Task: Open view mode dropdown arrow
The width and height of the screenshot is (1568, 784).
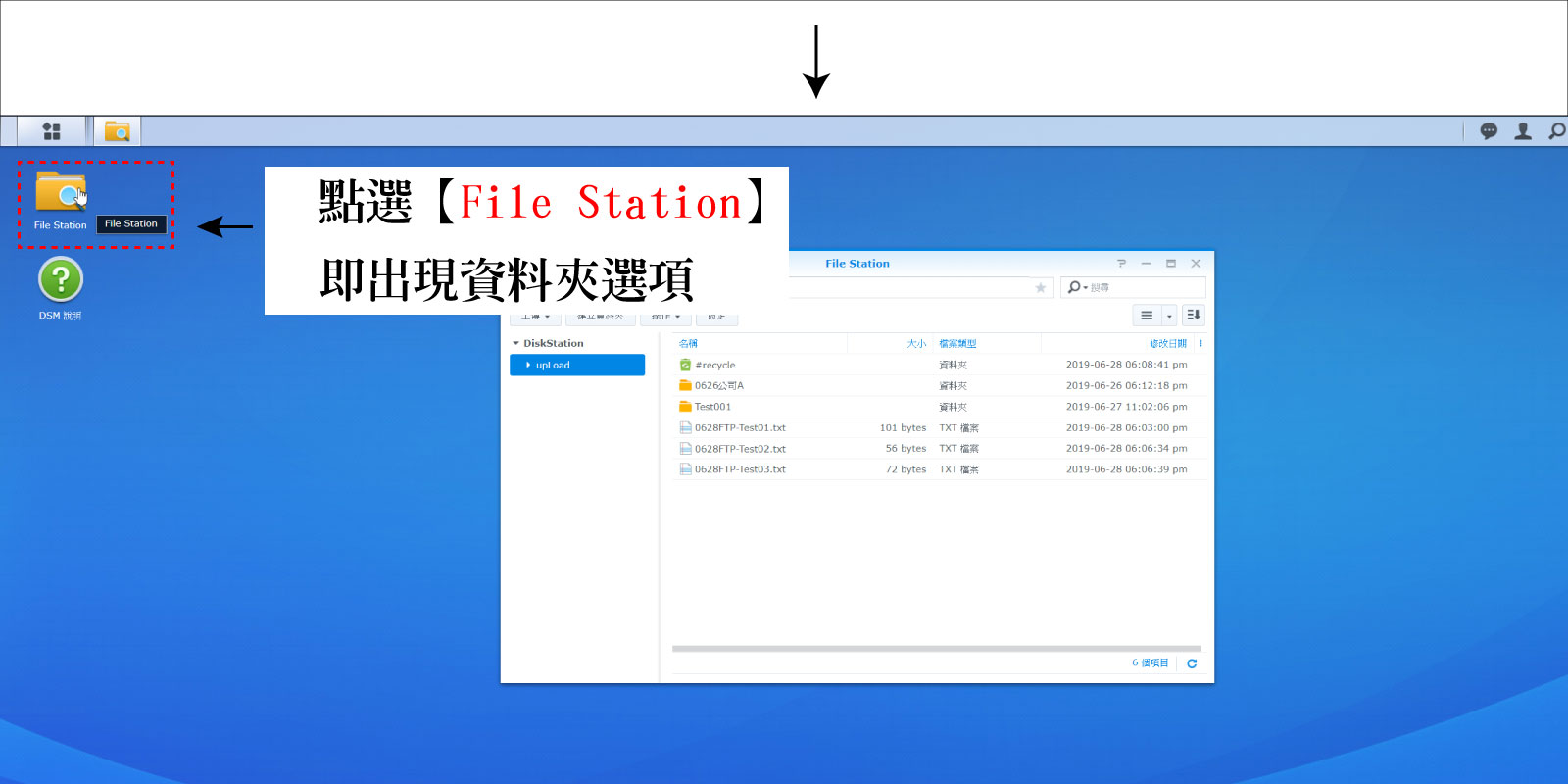Action: (1169, 316)
